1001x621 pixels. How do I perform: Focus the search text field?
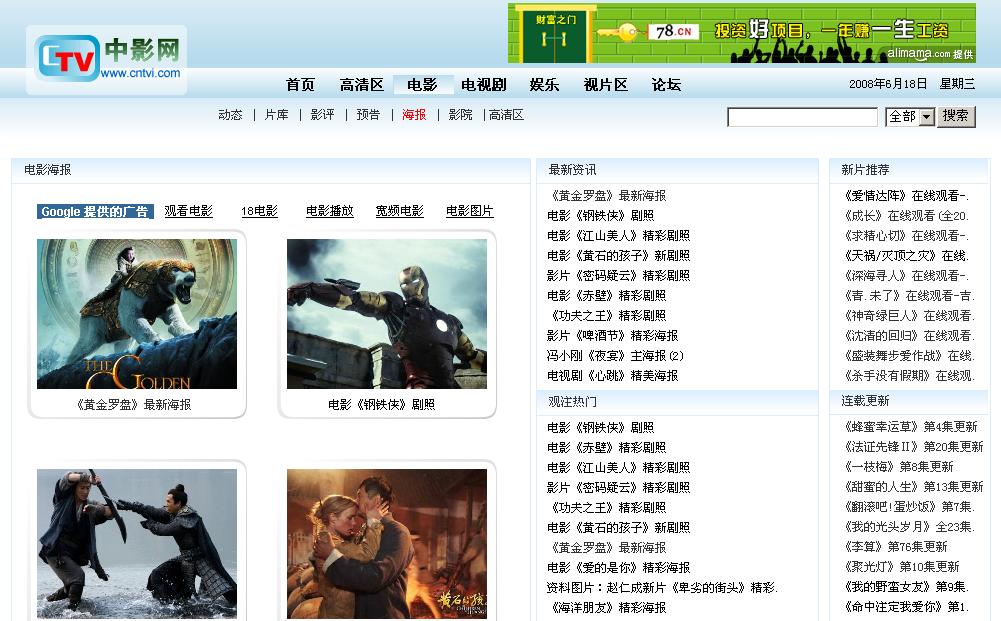click(x=802, y=117)
